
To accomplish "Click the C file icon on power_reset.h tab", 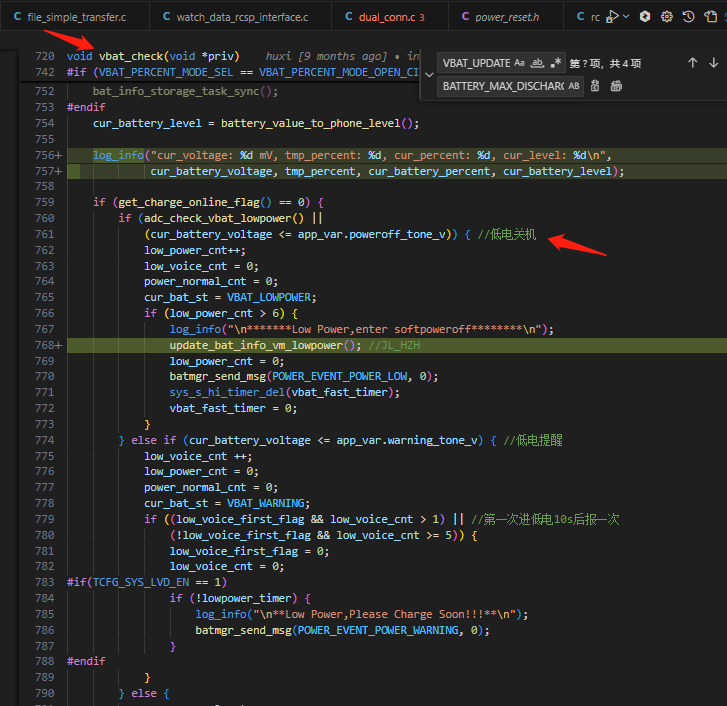I will [466, 17].
